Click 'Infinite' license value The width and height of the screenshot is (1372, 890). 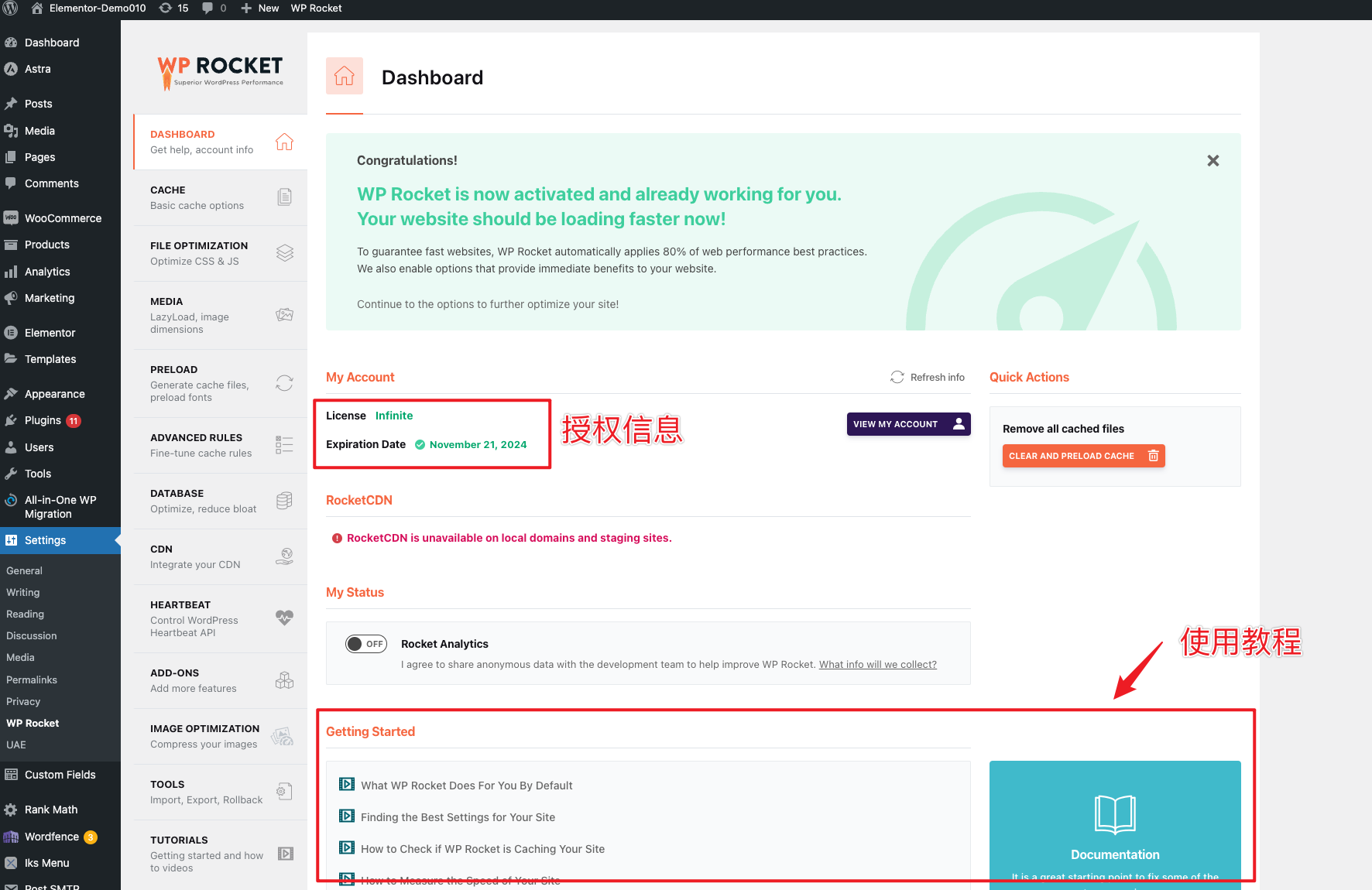[x=394, y=416]
